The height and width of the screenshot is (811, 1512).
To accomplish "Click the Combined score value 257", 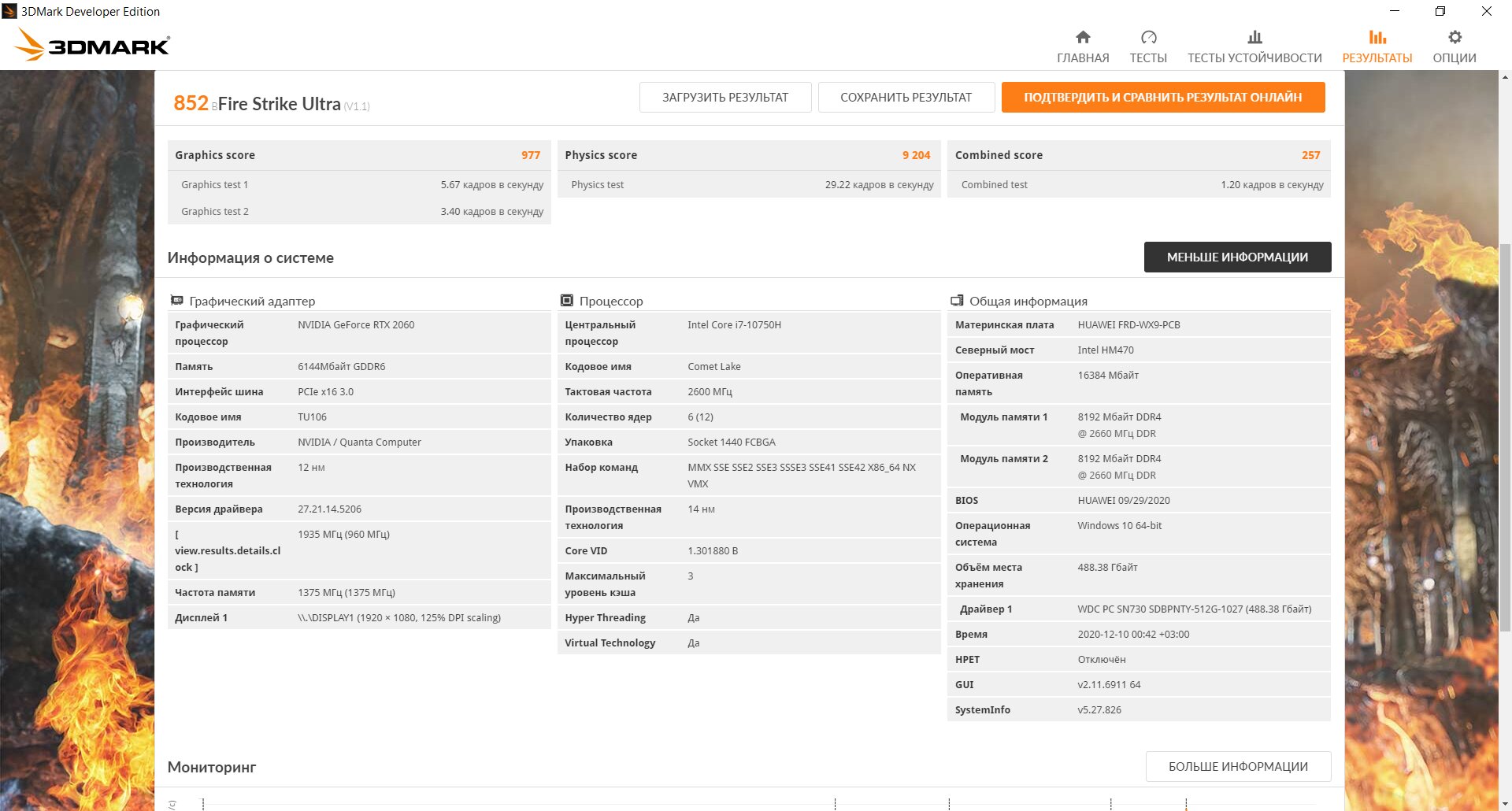I will pyautogui.click(x=1310, y=155).
